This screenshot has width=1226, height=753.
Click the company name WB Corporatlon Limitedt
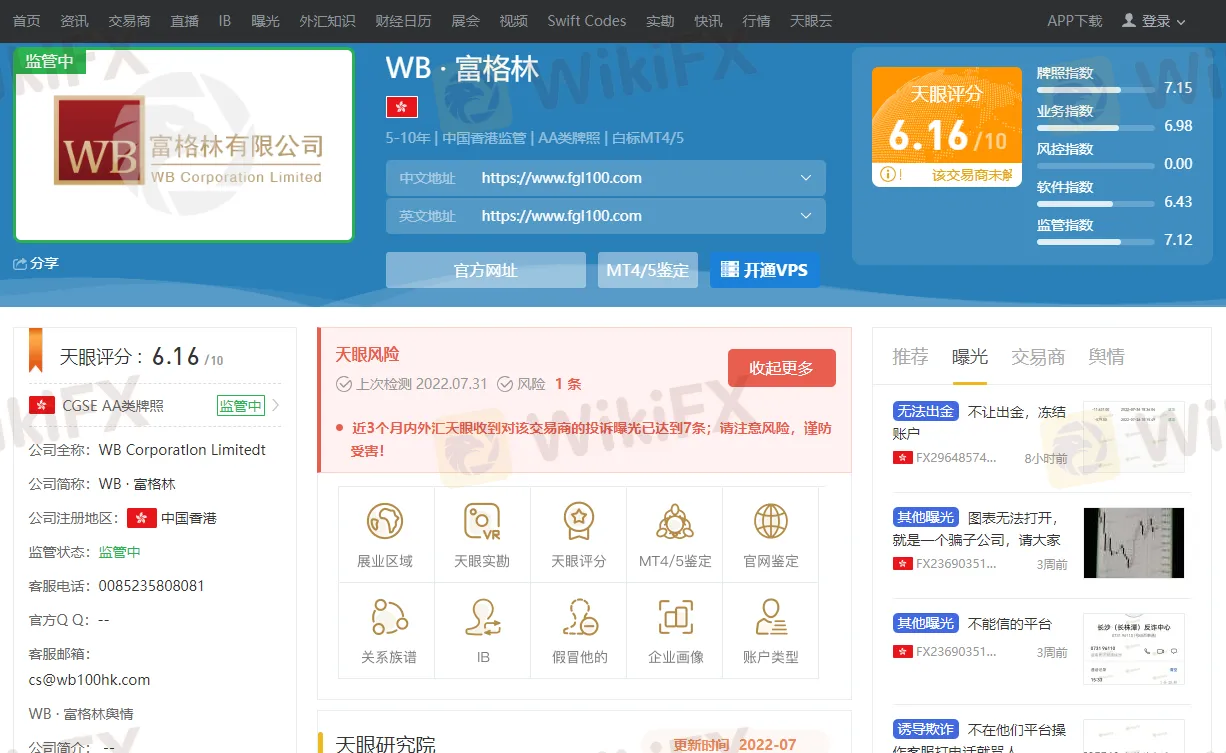click(x=183, y=450)
